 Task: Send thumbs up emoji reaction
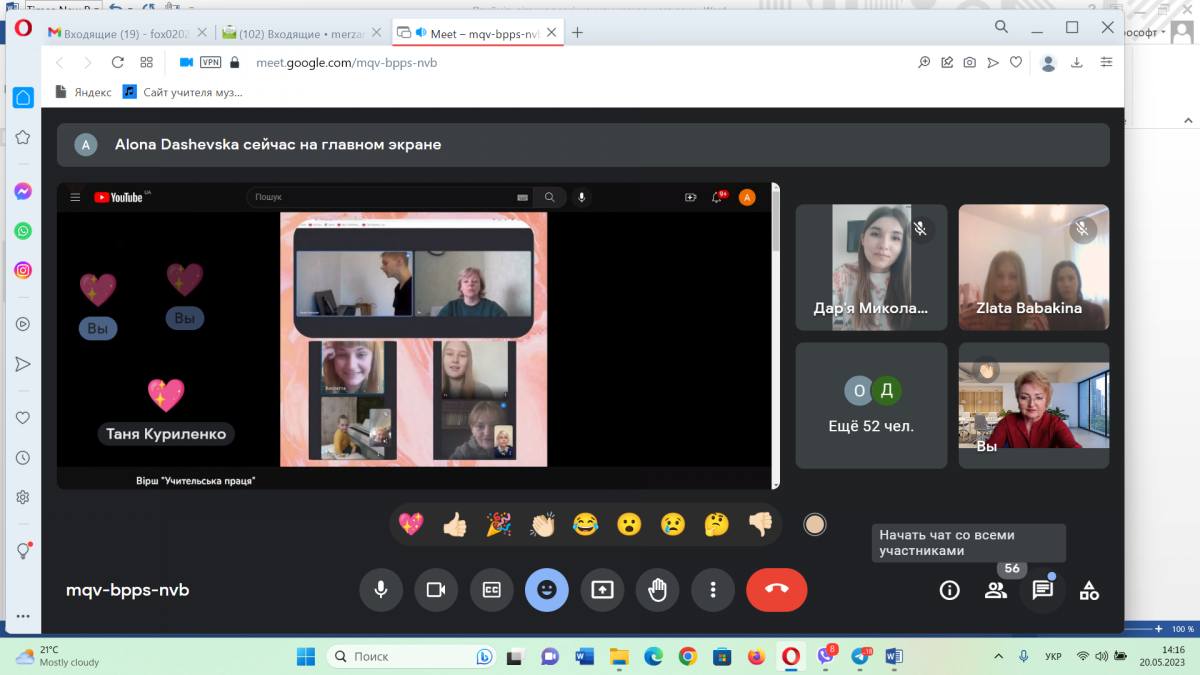coord(454,524)
